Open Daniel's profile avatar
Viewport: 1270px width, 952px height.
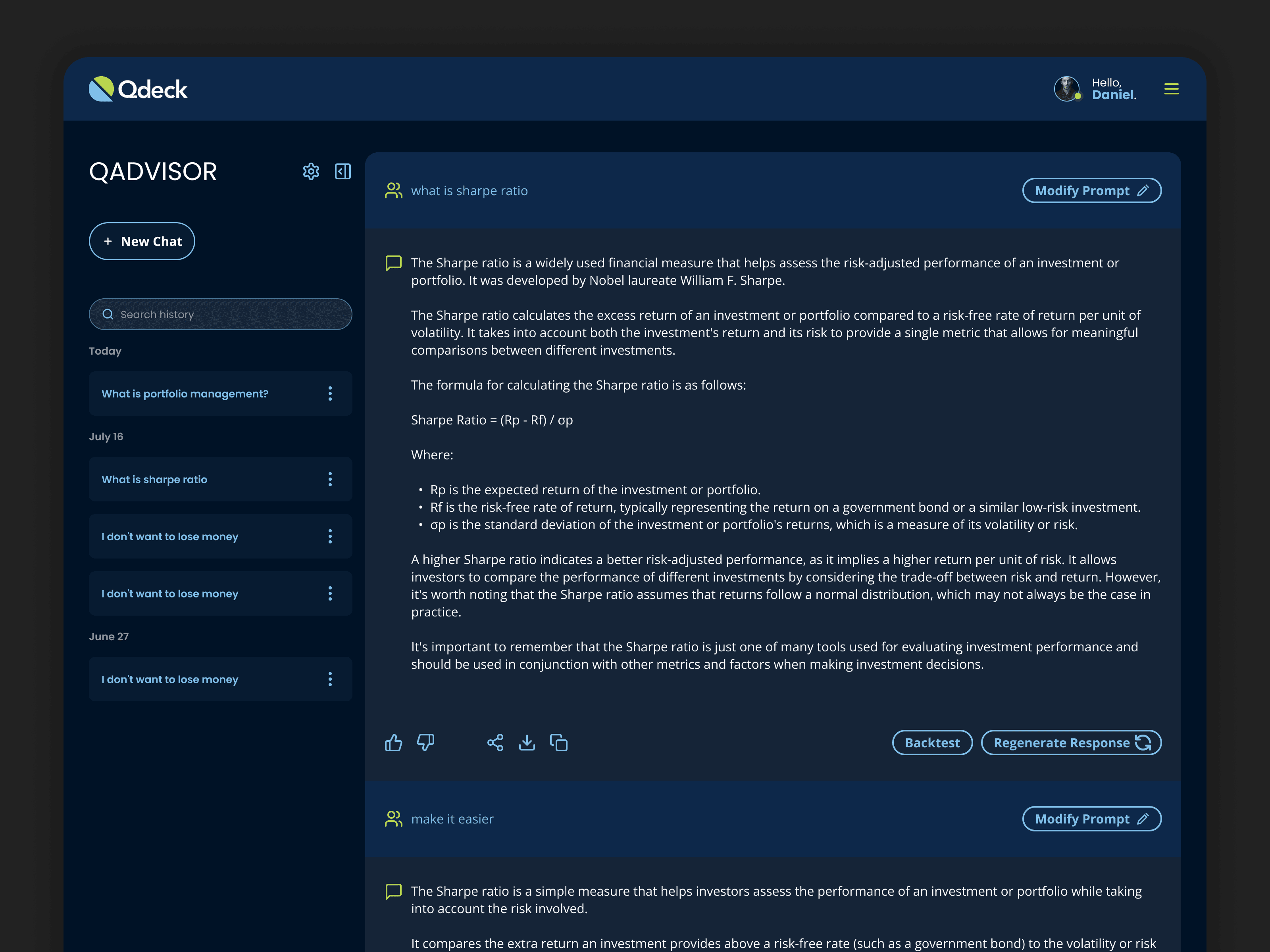coord(1067,89)
